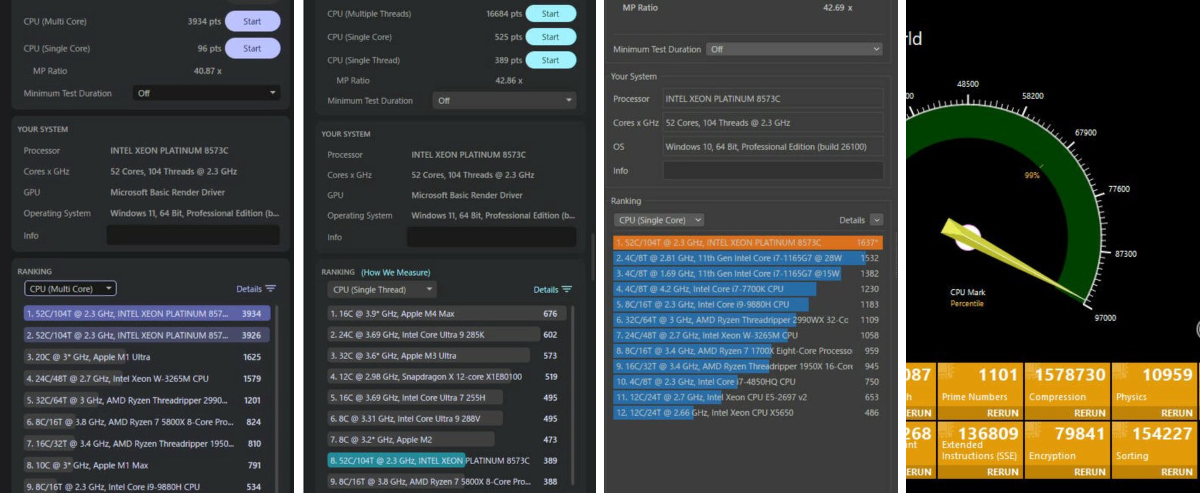This screenshot has width=1200, height=493.
Task: Select Apple M1 Ultra row scoring 1625
Action: coord(147,357)
